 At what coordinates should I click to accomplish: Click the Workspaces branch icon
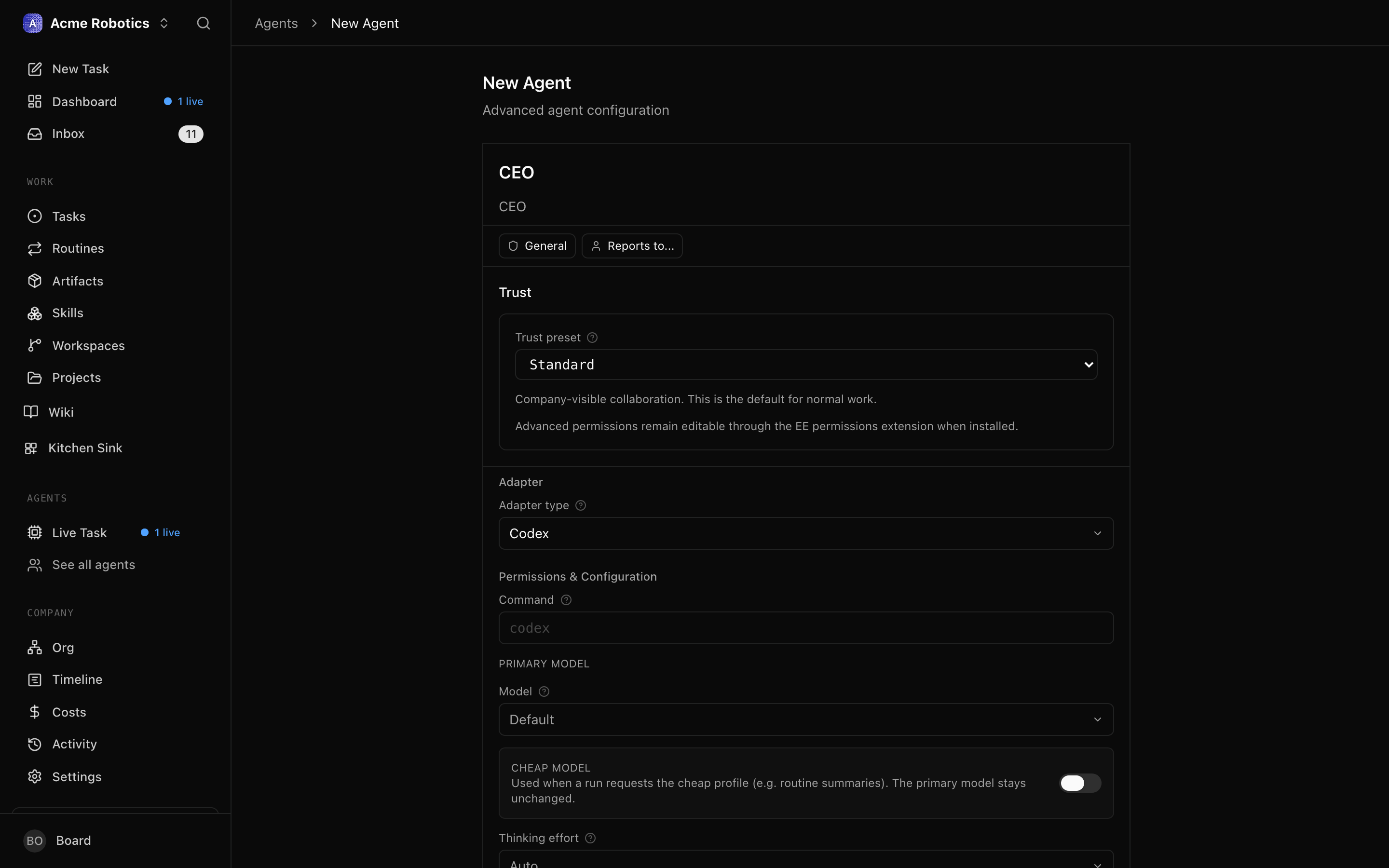[34, 345]
